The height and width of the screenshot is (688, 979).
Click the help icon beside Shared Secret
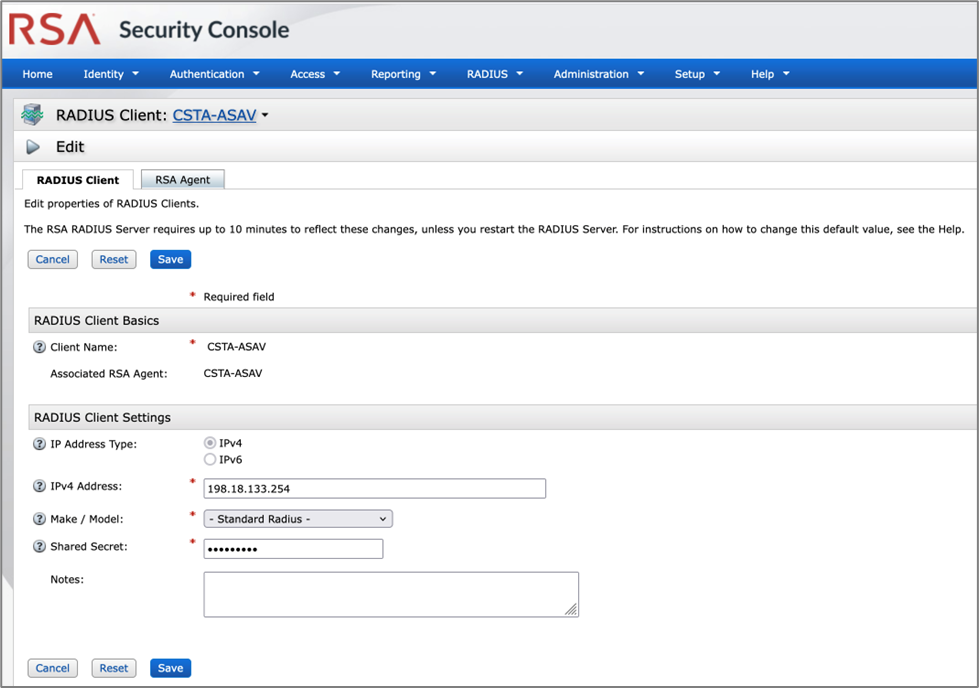click(x=40, y=547)
